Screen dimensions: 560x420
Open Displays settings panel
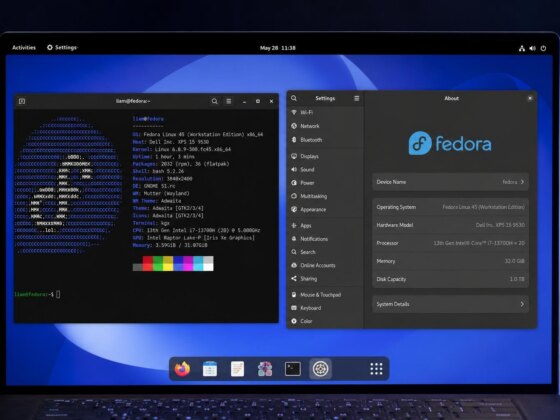[325, 156]
